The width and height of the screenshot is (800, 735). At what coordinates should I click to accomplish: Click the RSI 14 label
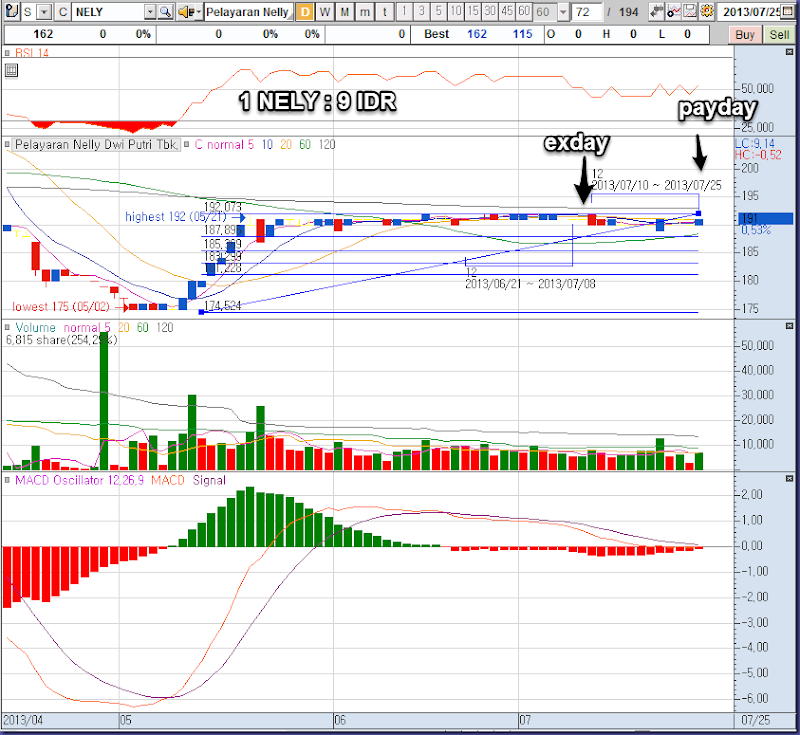pyautogui.click(x=32, y=53)
